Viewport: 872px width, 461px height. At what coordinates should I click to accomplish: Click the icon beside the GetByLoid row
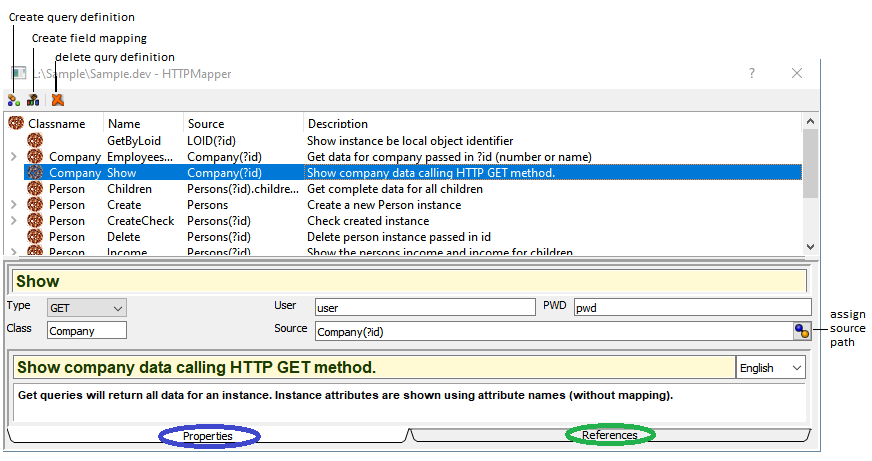(35, 141)
